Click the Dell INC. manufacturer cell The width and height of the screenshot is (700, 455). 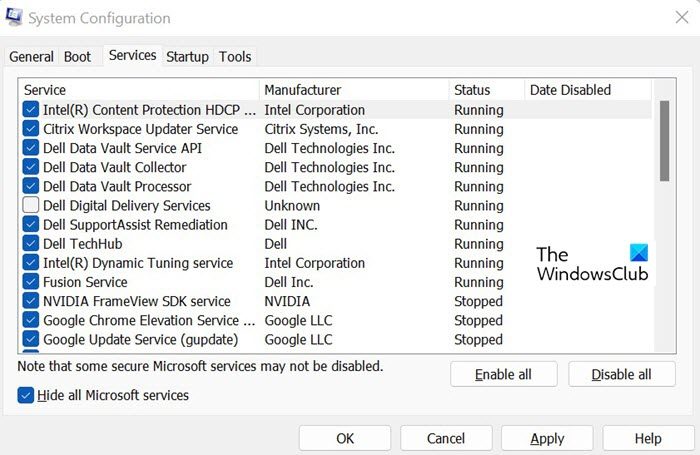[291, 225]
